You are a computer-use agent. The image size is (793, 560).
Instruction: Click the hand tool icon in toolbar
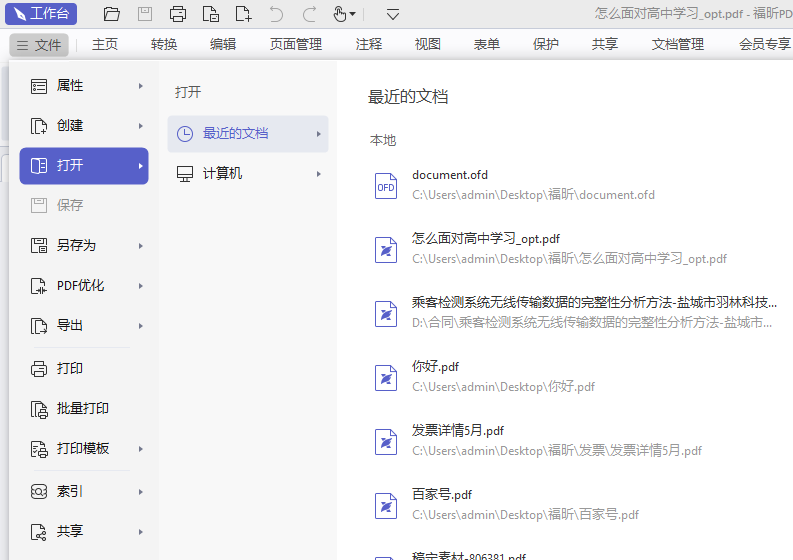click(x=340, y=14)
